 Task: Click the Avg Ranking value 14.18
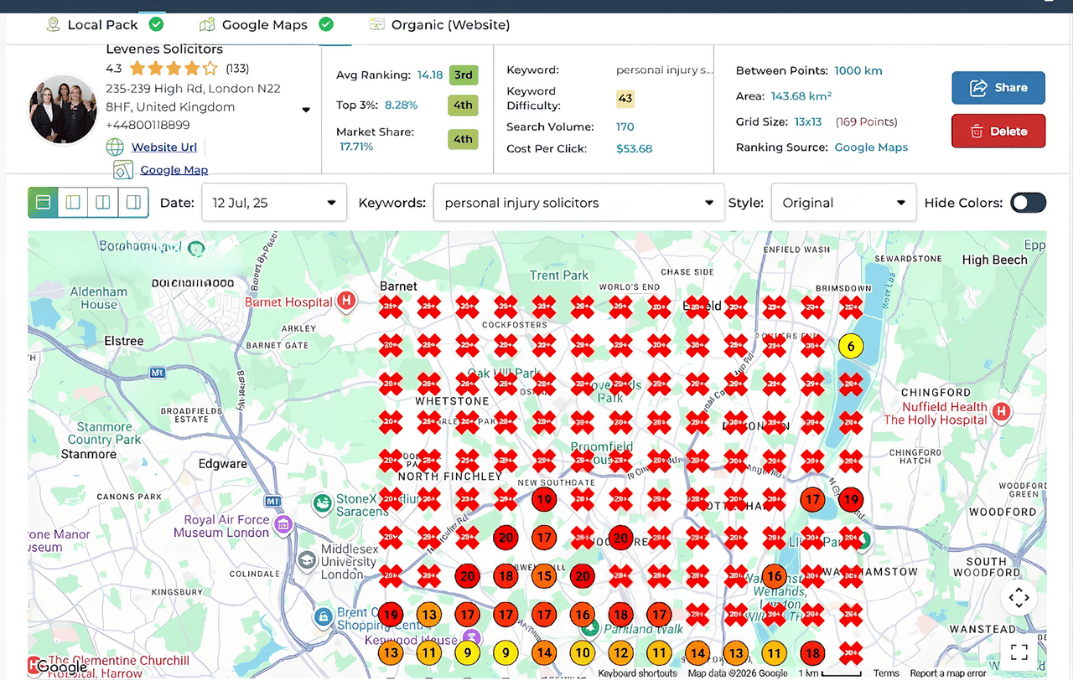[x=430, y=74]
